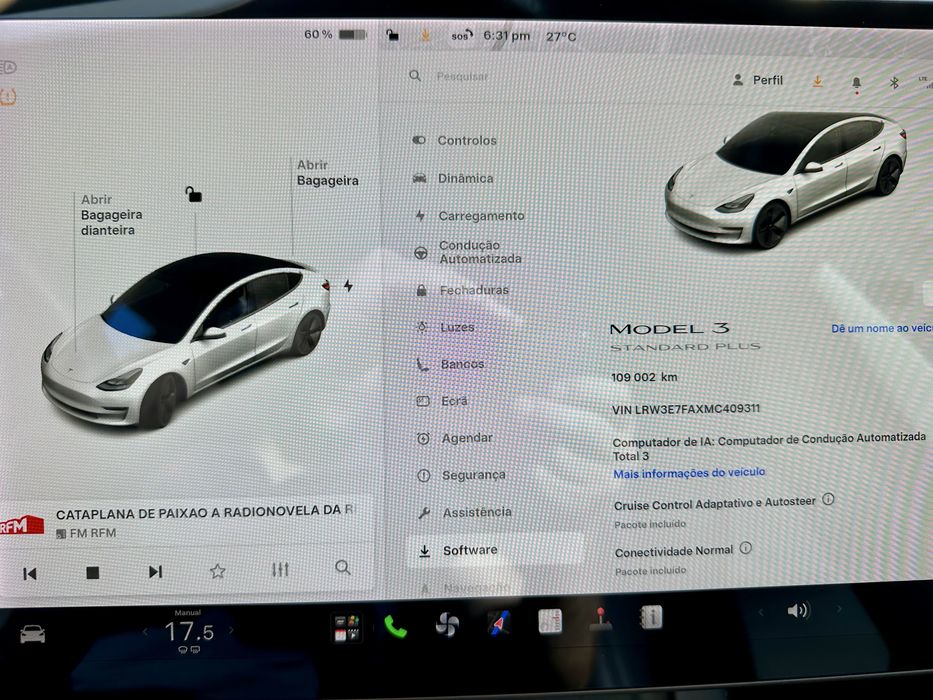Tap the RFM station logo
Viewport: 933px width, 700px height.
[21, 526]
